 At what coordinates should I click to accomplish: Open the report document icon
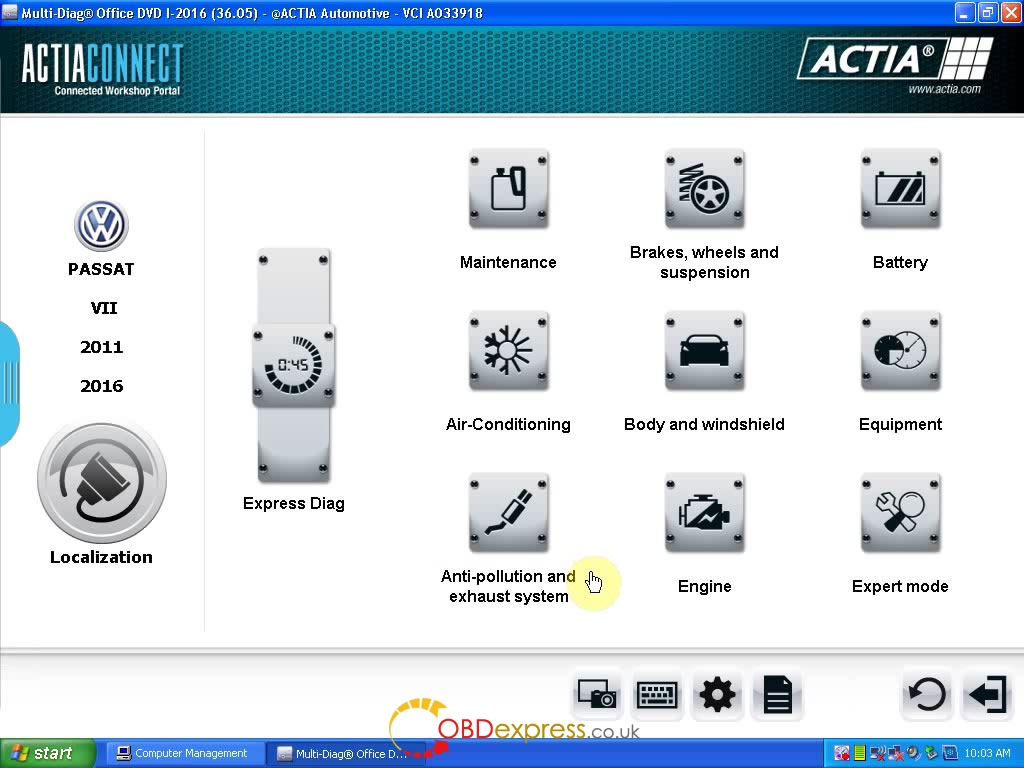[x=777, y=694]
